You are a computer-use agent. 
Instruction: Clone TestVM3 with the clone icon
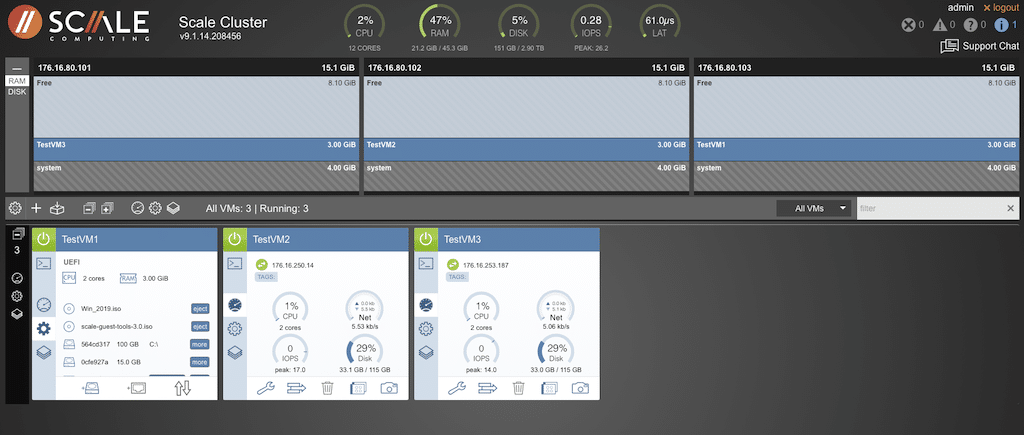549,389
